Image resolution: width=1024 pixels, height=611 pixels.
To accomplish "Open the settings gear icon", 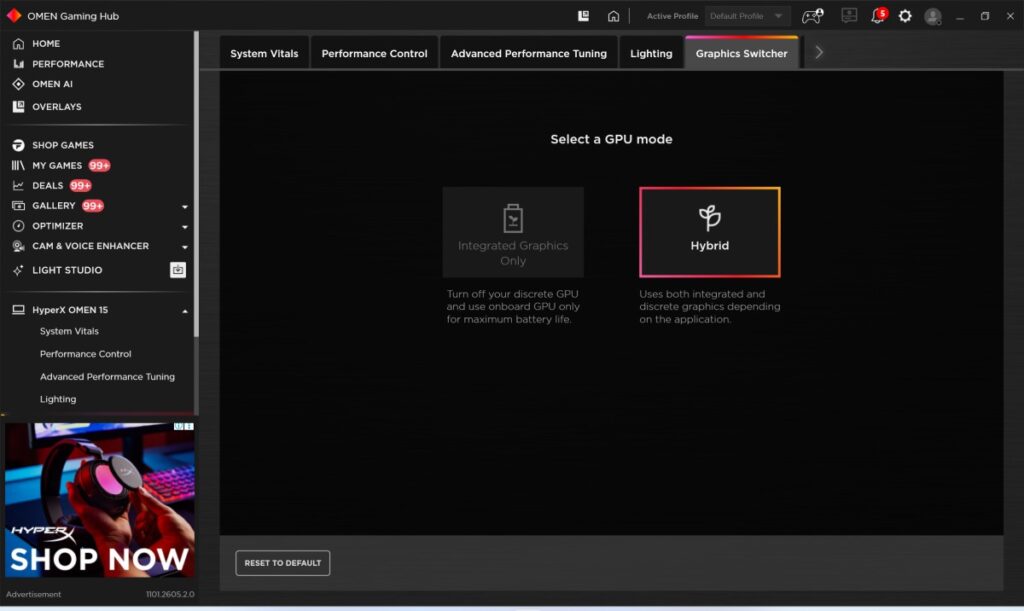I will (905, 16).
